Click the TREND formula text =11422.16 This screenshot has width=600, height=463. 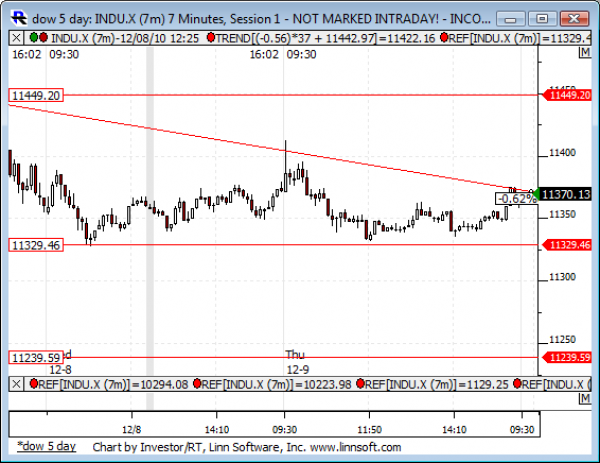coord(326,38)
